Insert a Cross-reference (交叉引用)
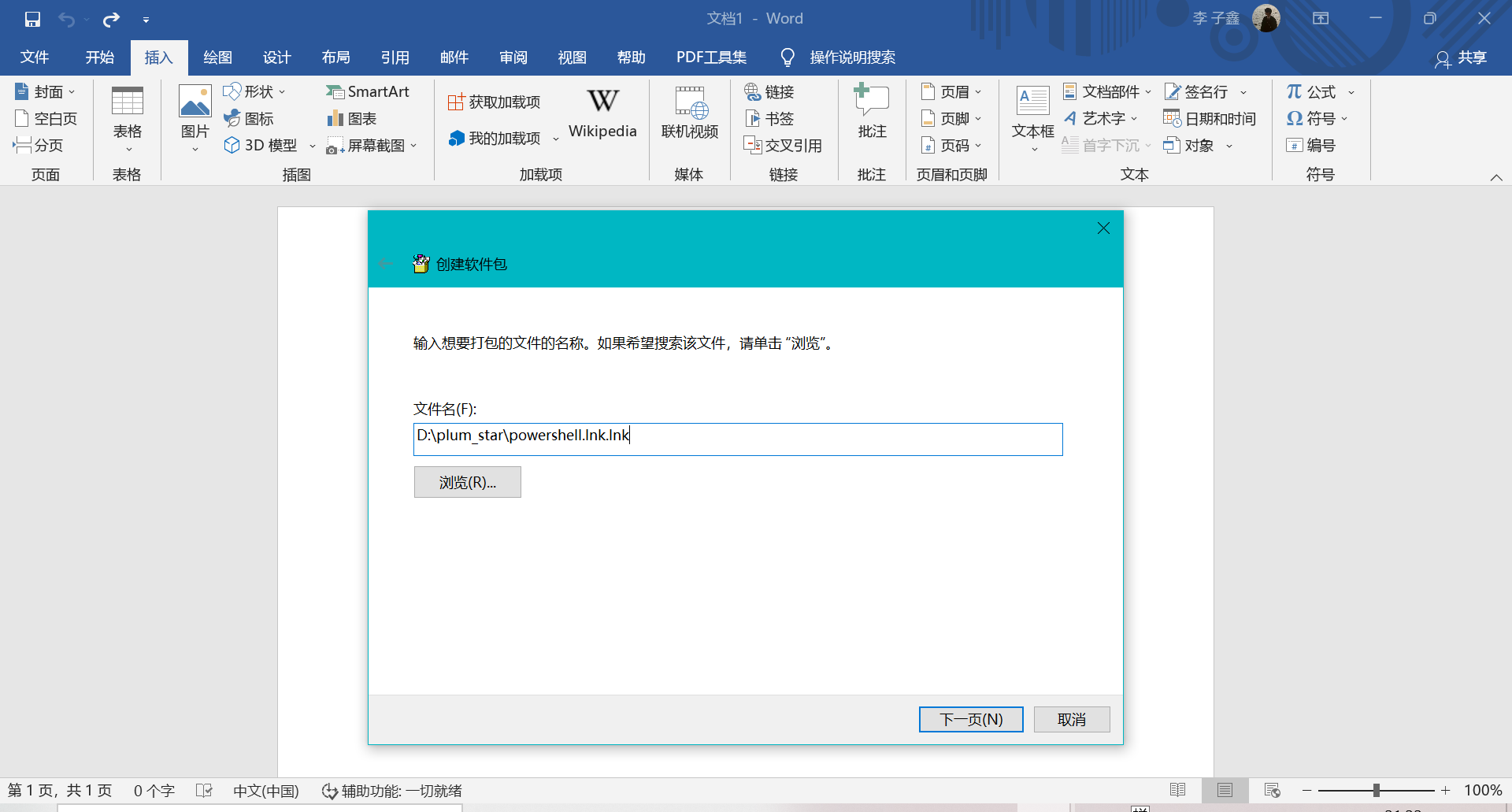 783,146
